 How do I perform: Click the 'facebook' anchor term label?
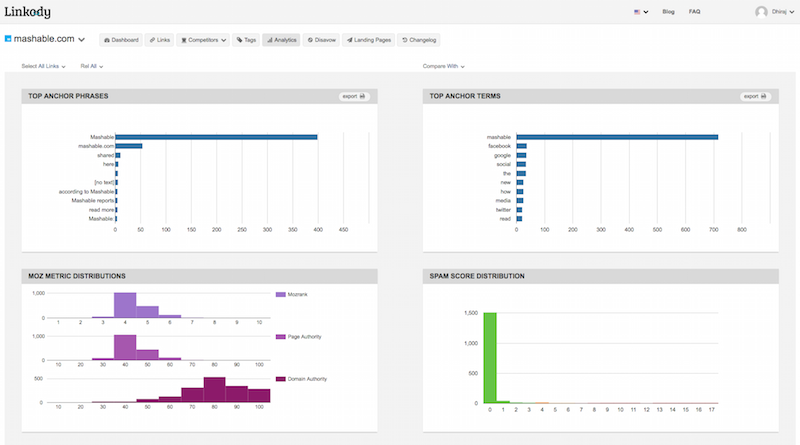coord(499,146)
